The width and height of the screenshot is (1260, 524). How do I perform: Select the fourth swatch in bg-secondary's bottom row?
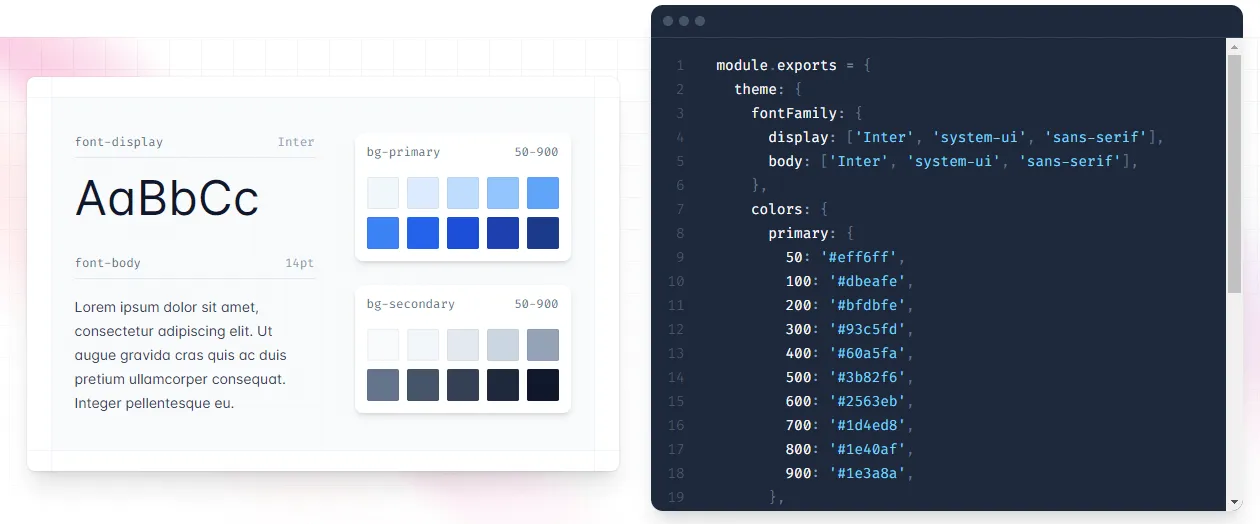503,385
